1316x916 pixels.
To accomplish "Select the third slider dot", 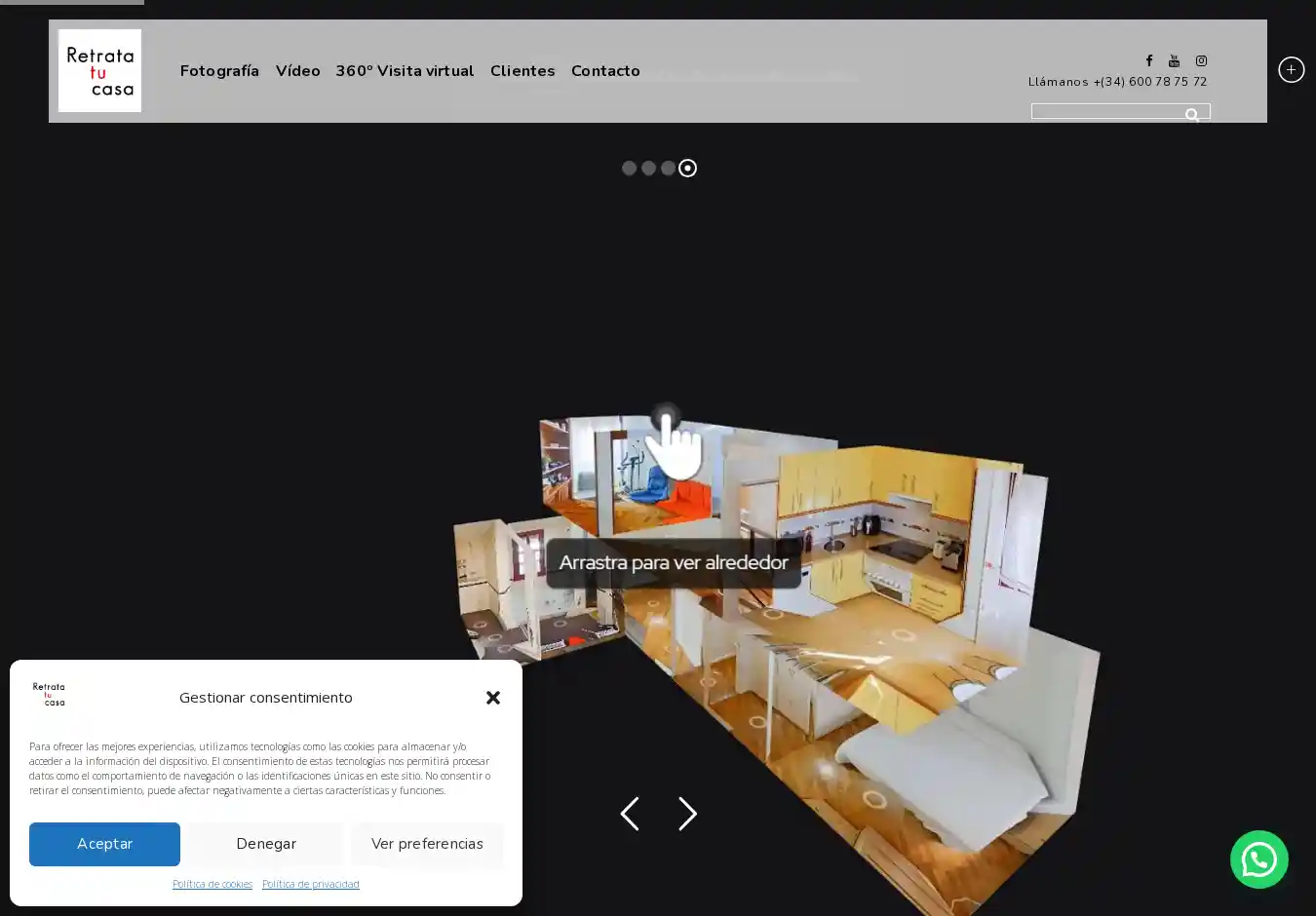I will coord(668,169).
